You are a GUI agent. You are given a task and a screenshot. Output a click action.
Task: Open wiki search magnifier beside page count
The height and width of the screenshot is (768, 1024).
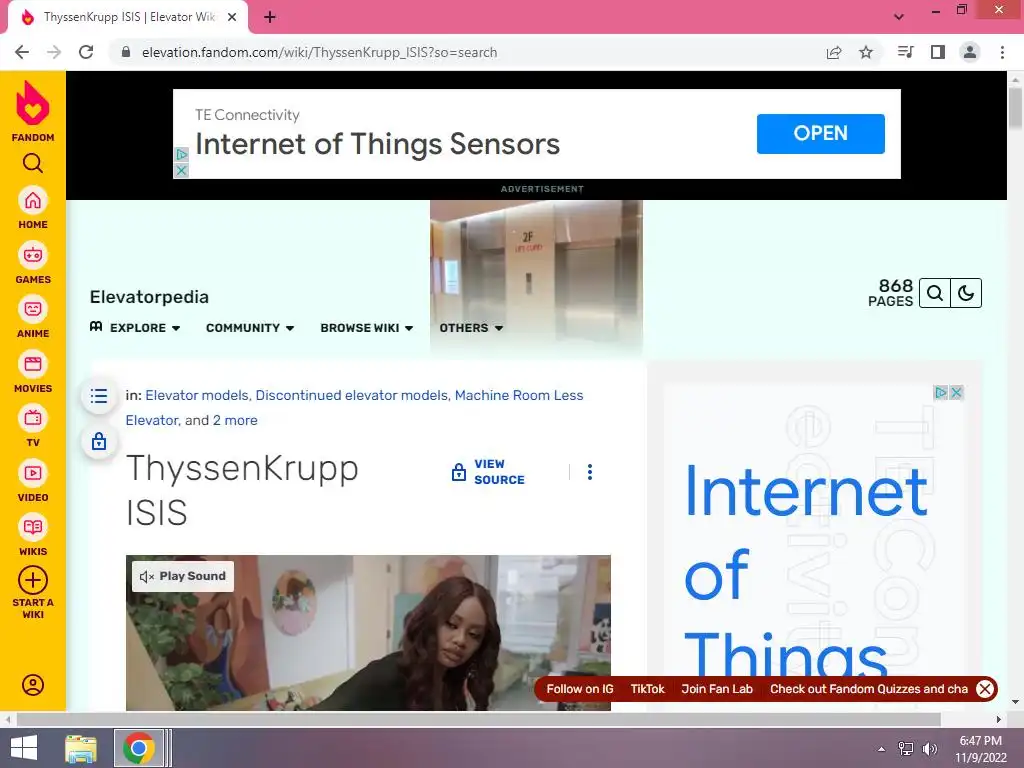[935, 293]
